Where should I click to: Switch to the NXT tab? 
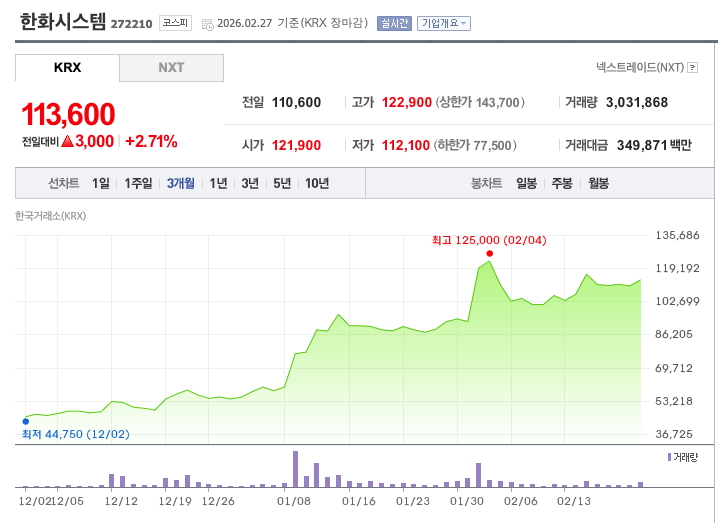coord(171,68)
